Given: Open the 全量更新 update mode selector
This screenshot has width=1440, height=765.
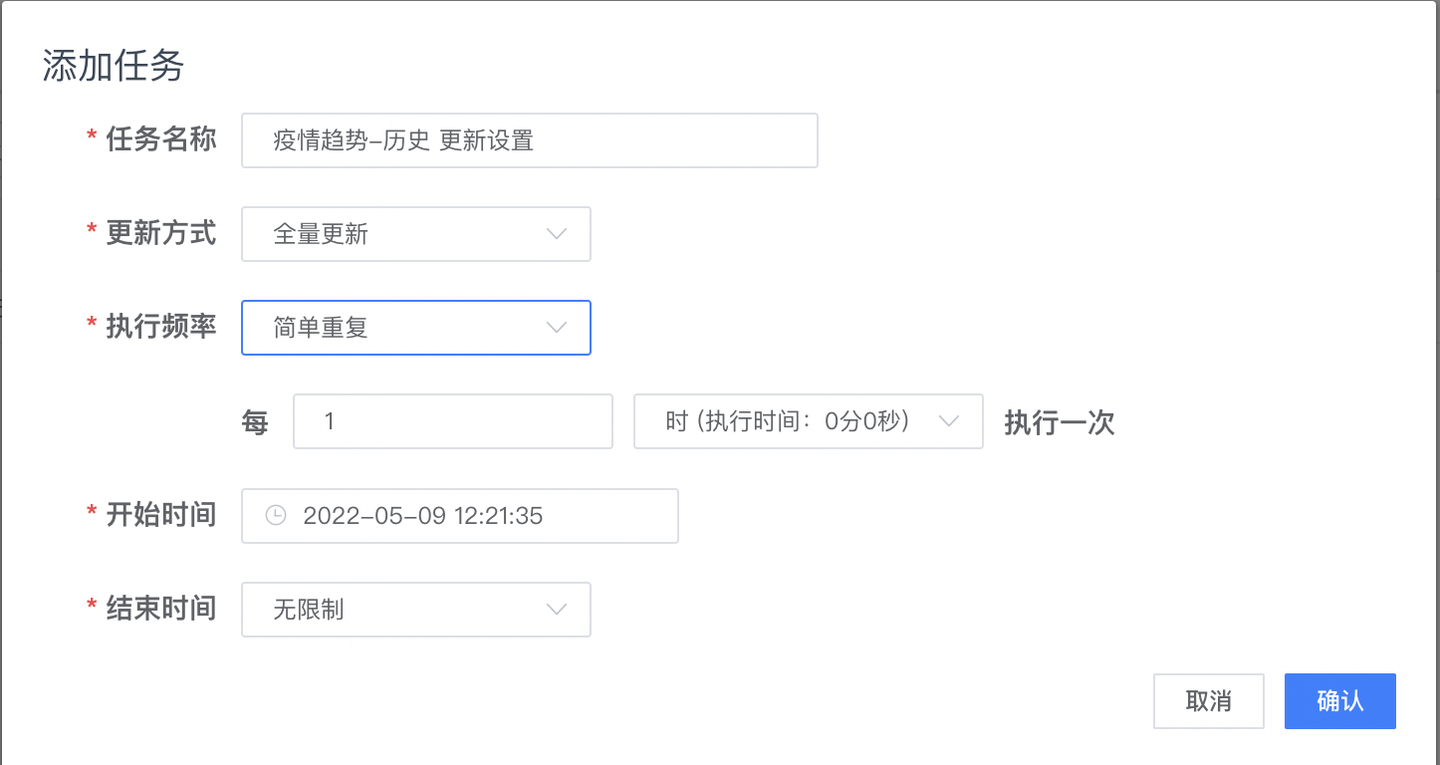Looking at the screenshot, I should click(416, 234).
